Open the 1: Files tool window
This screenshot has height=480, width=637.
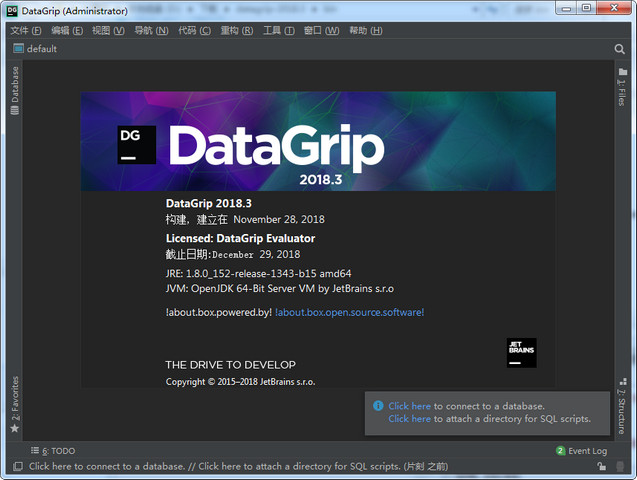coord(622,87)
